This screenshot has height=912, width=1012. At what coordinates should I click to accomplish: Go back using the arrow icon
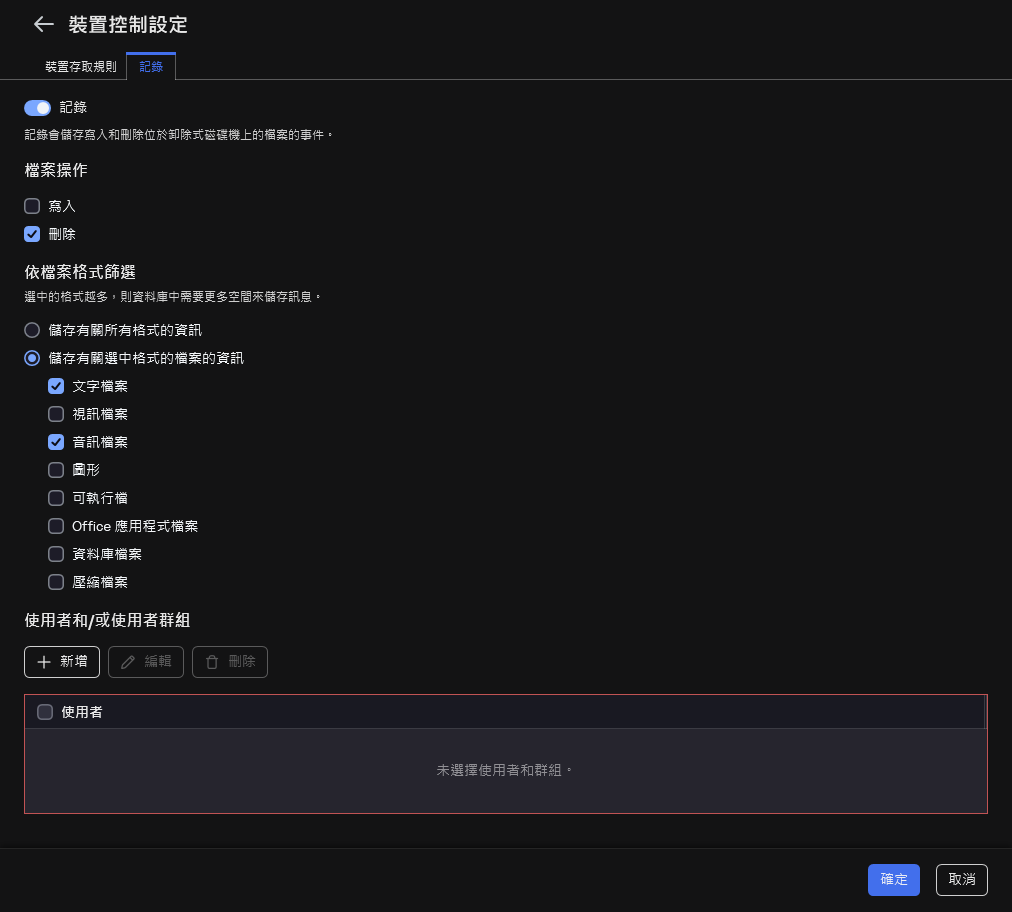(x=43, y=25)
